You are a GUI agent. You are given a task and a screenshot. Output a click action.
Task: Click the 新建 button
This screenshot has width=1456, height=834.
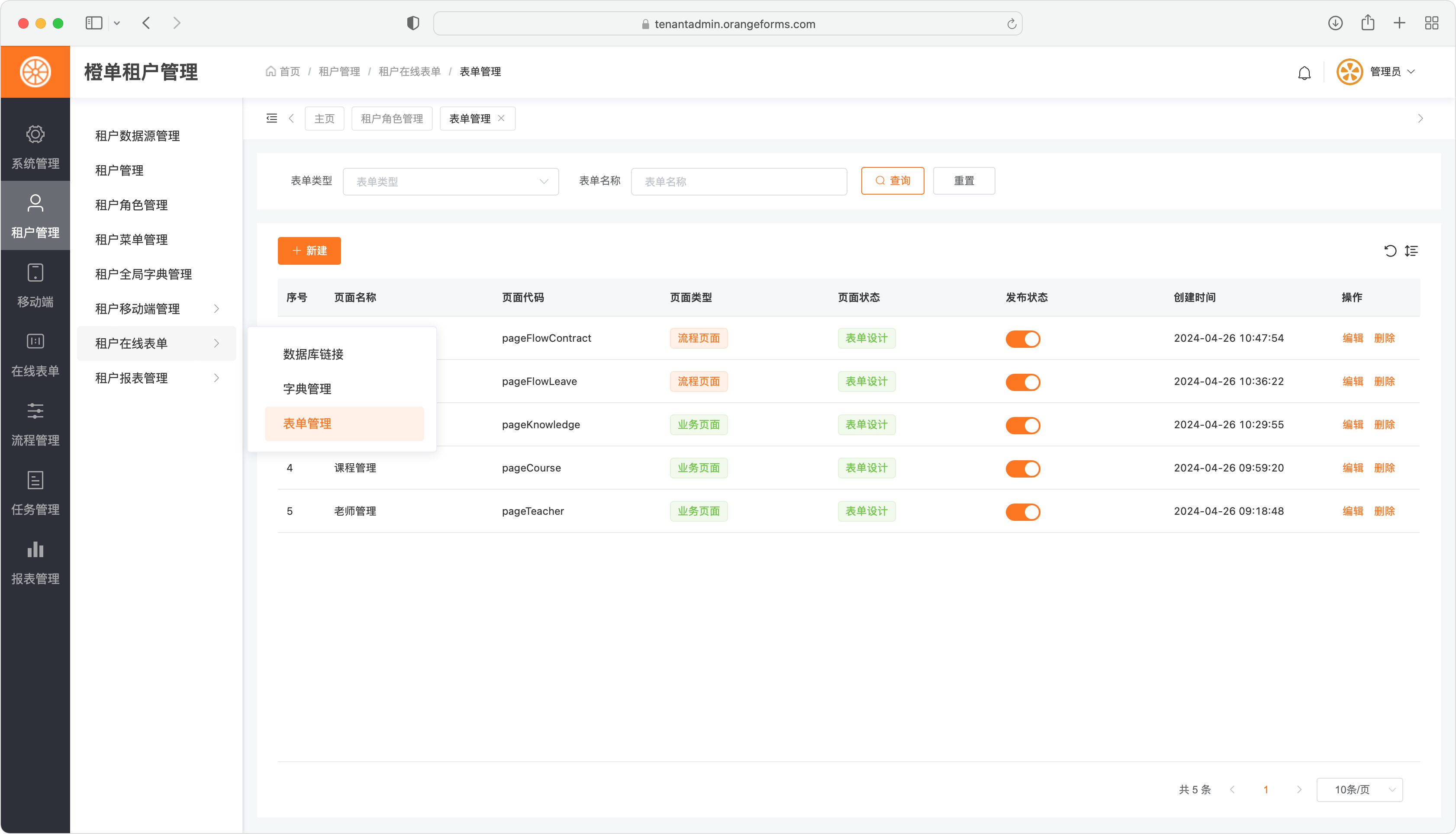pos(309,251)
